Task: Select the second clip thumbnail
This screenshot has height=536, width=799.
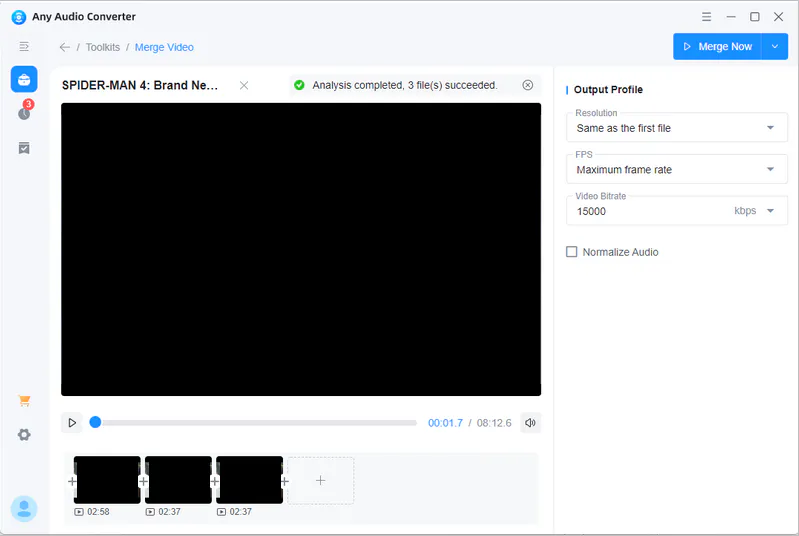Action: pos(179,480)
